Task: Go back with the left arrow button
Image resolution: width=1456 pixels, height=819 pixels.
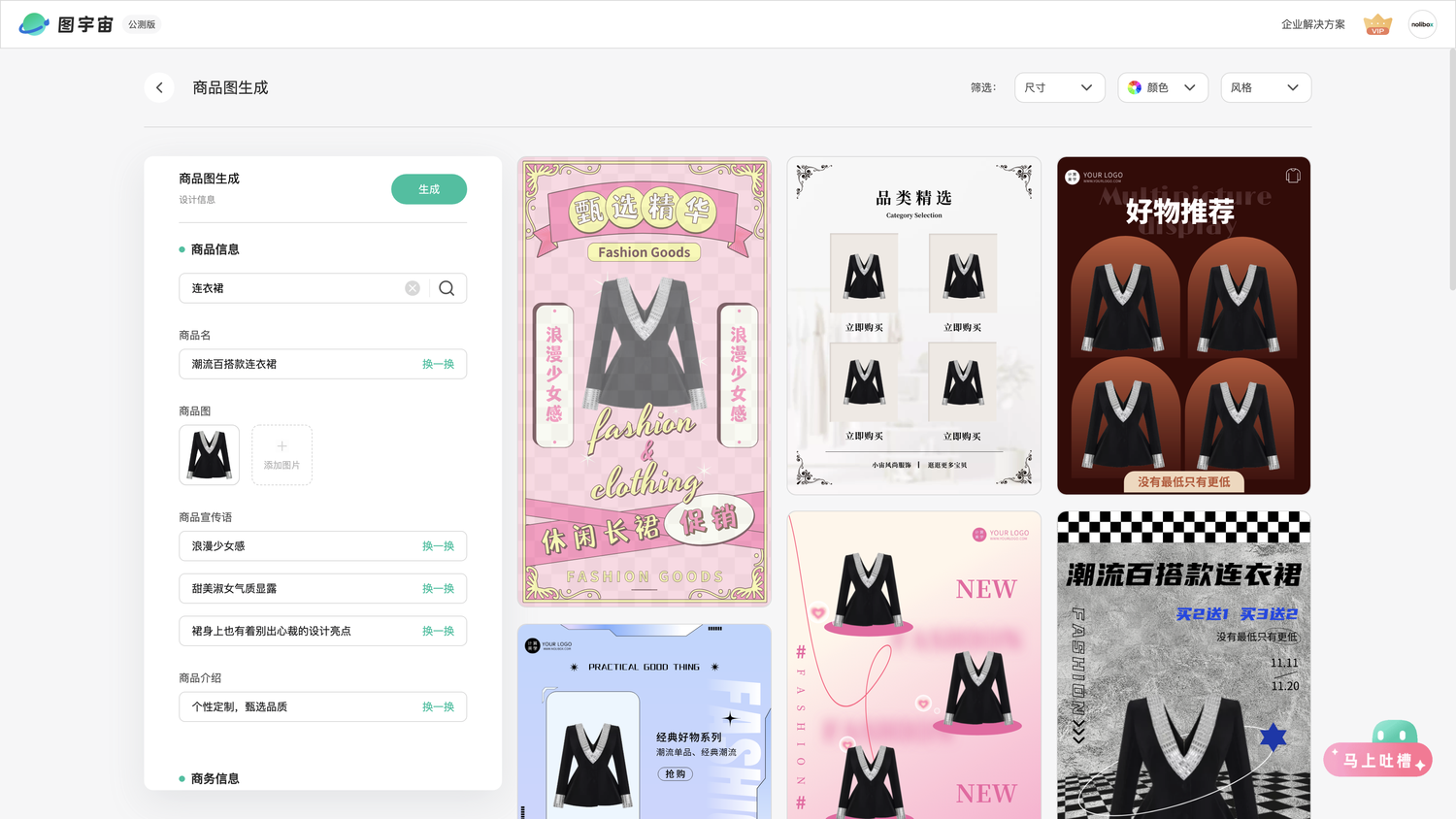Action: (x=159, y=87)
